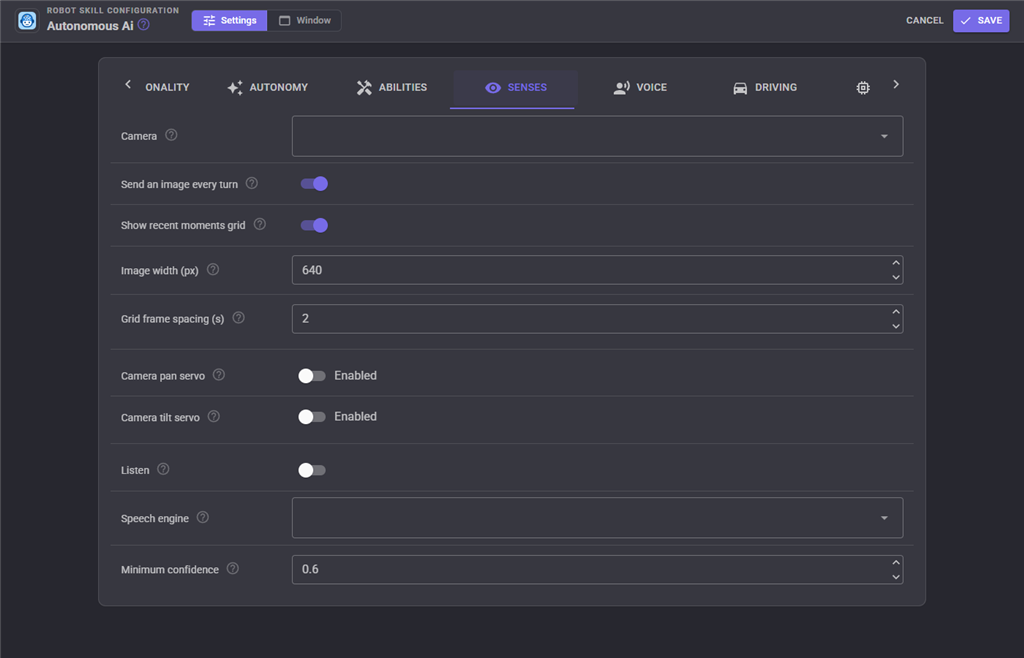Image resolution: width=1024 pixels, height=658 pixels.
Task: Select the Senses tab
Action: pos(516,87)
